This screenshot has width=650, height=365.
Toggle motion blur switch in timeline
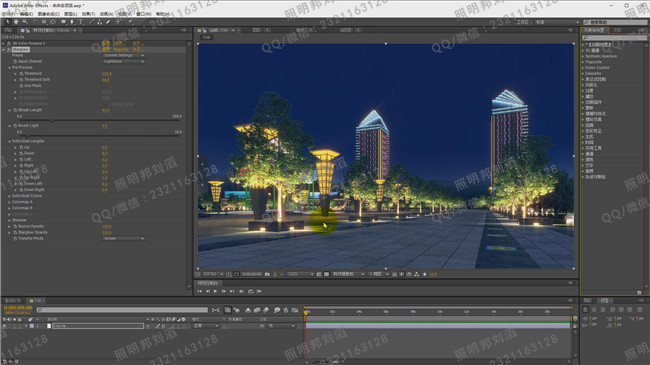coord(266,310)
